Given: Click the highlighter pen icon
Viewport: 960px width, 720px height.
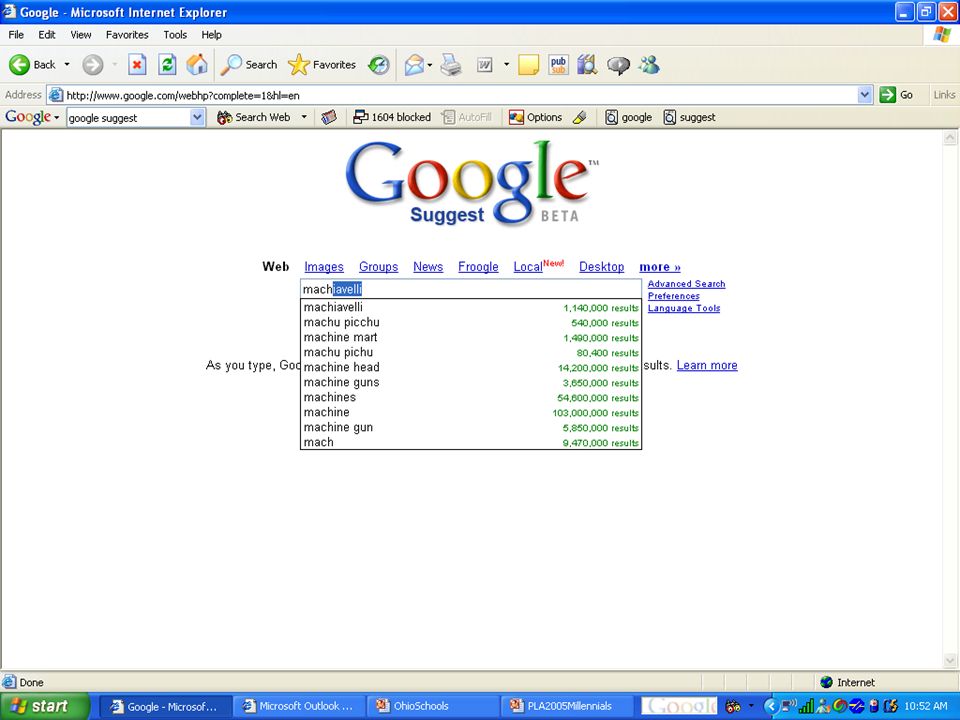Looking at the screenshot, I should pyautogui.click(x=580, y=117).
